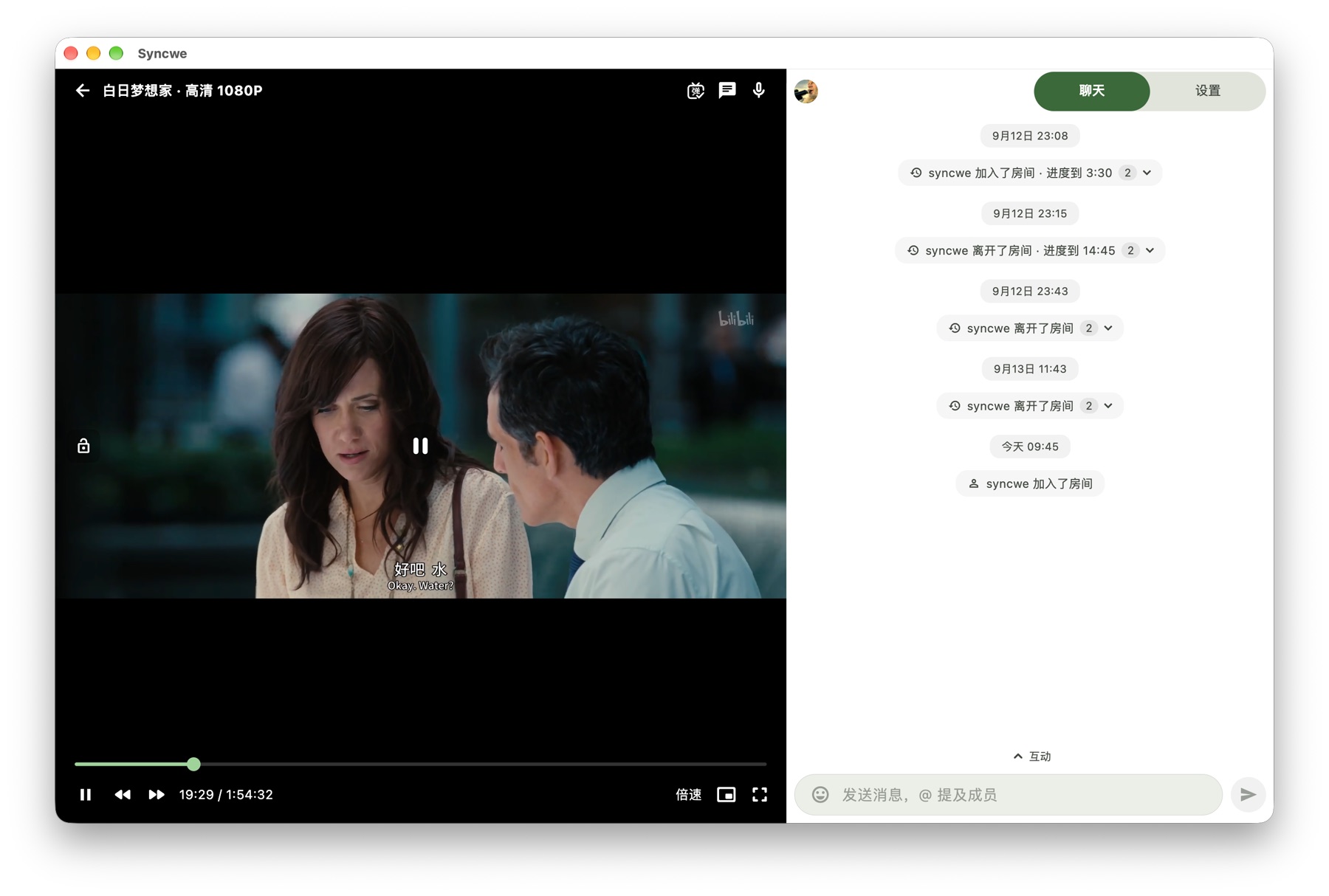Expand the 进度到 14:45 leave event chevron
This screenshot has height=896, width=1329.
1150,250
